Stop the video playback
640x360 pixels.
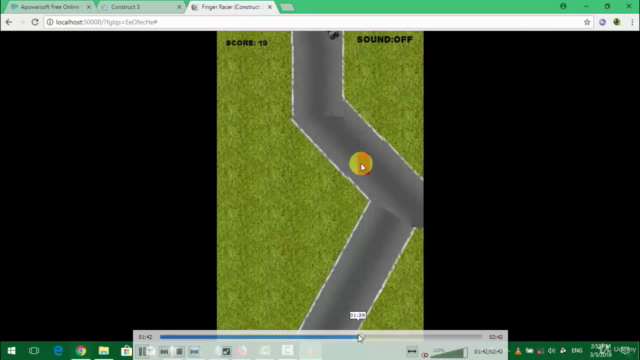(x=179, y=351)
